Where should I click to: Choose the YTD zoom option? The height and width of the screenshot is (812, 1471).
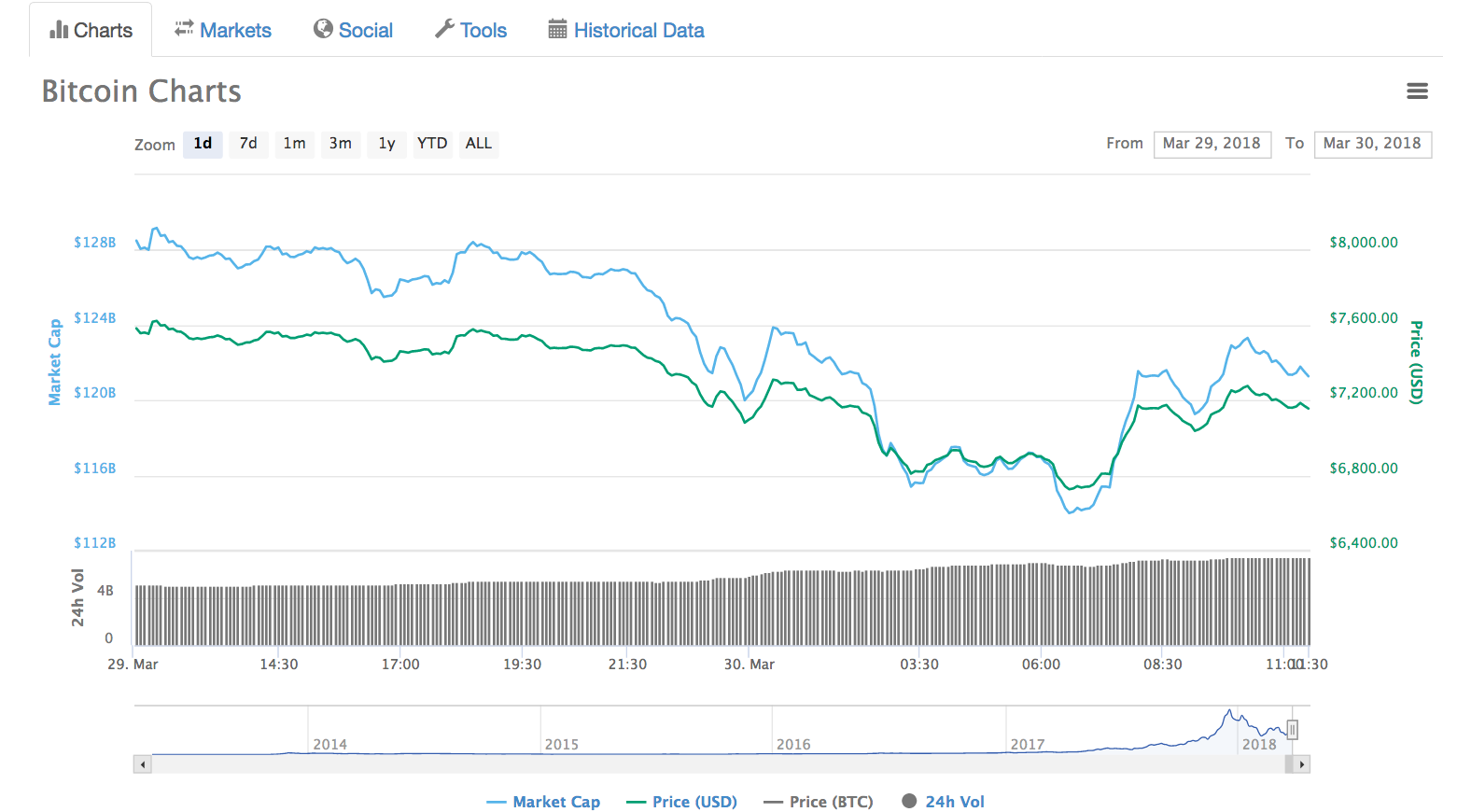click(432, 144)
